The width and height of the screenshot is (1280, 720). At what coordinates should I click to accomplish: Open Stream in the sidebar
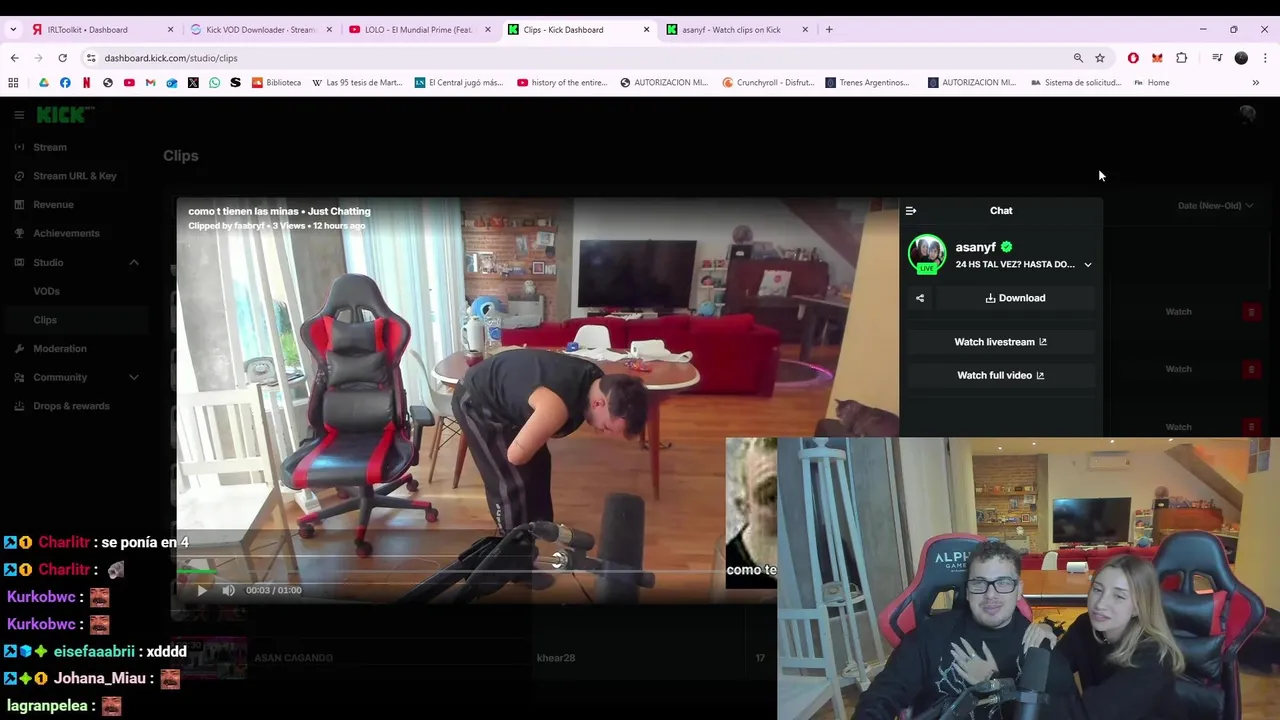click(50, 148)
